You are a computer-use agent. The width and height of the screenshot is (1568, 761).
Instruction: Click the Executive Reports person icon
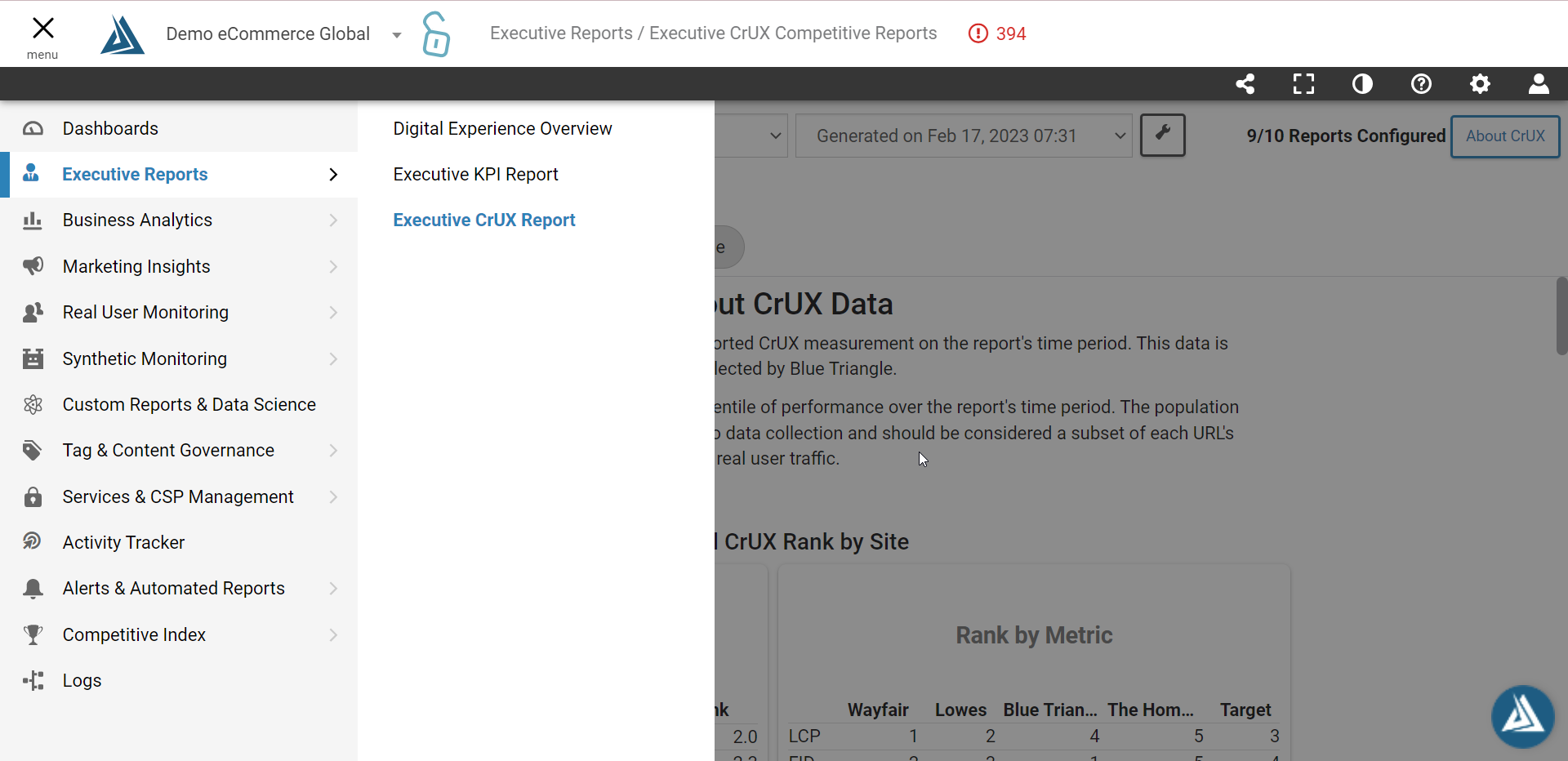pyautogui.click(x=31, y=173)
